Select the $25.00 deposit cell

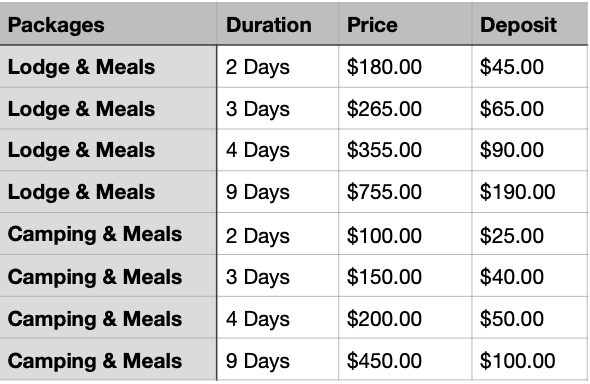[530, 234]
